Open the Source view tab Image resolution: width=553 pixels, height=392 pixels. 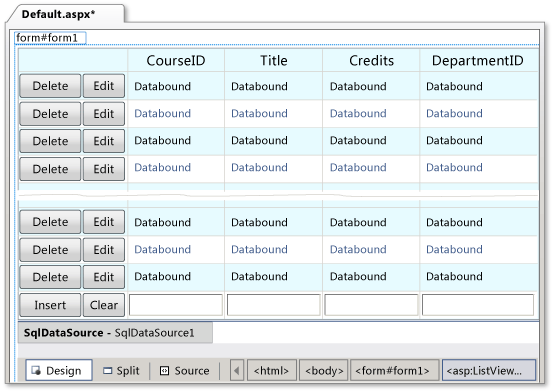pos(184,370)
